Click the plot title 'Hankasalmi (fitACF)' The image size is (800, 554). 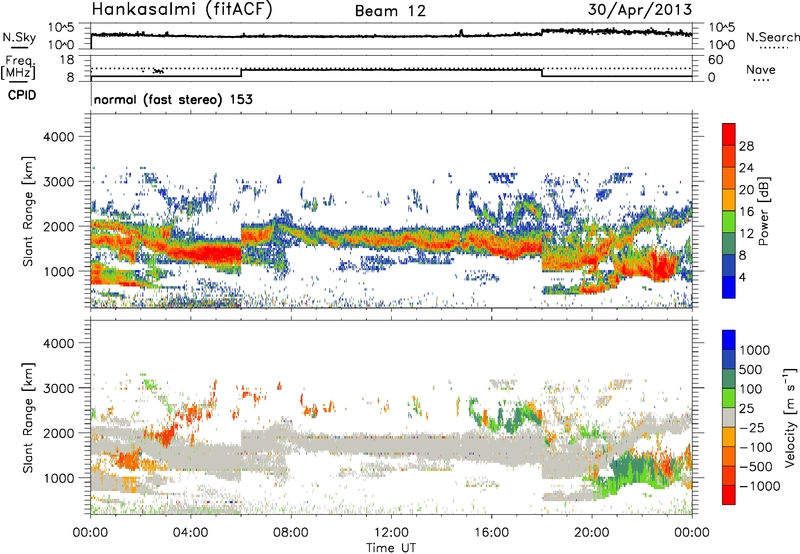click(x=181, y=10)
